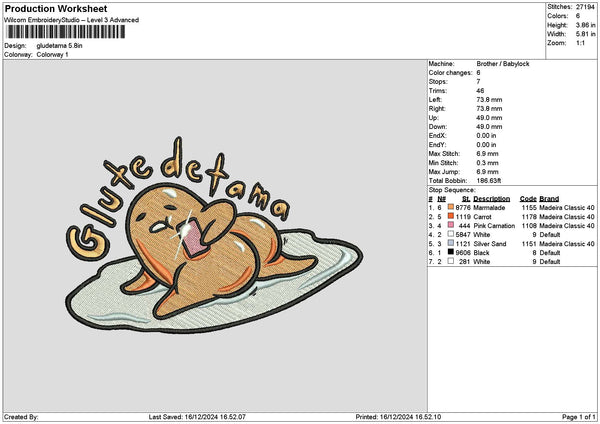Click the Carrot color swatch

(450, 216)
